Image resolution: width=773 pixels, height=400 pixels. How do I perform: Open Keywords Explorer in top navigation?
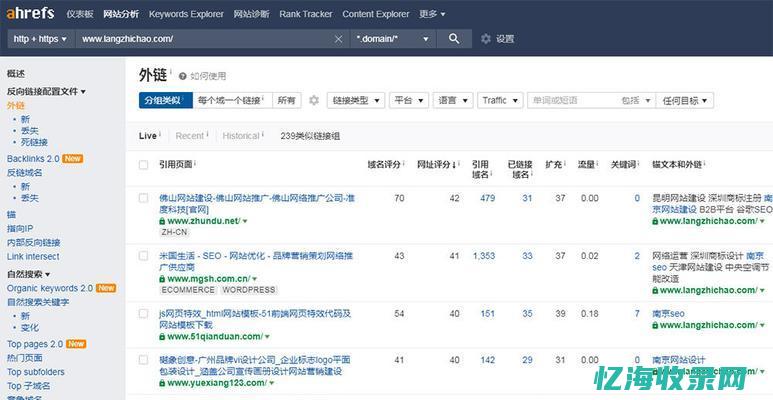pyautogui.click(x=186, y=14)
